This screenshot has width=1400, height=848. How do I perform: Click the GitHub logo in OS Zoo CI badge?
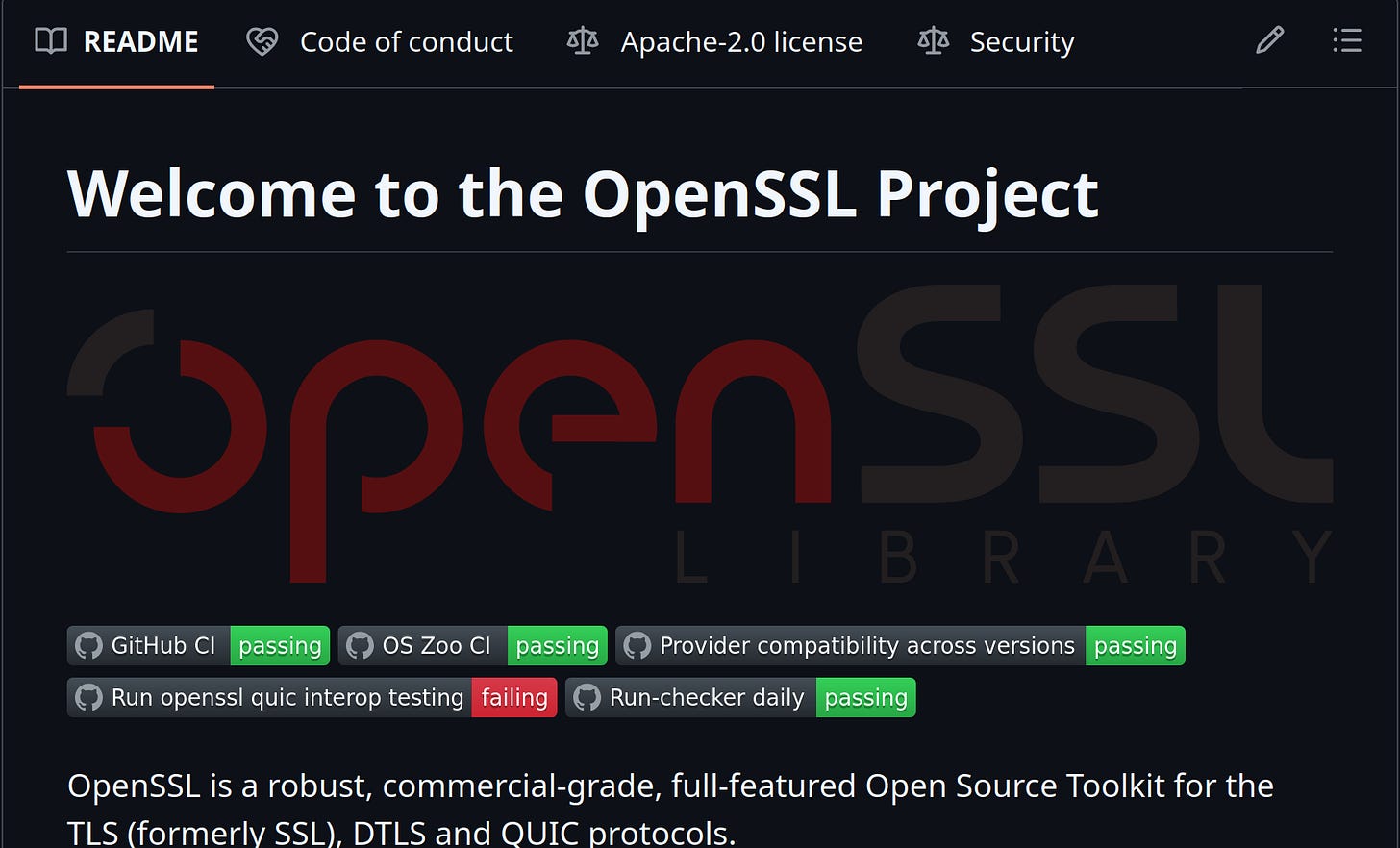360,645
